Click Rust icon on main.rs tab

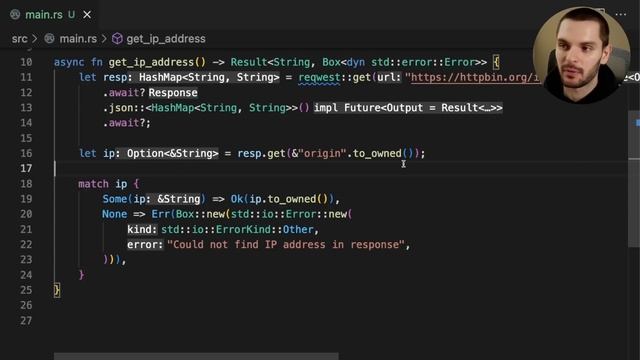[15, 15]
